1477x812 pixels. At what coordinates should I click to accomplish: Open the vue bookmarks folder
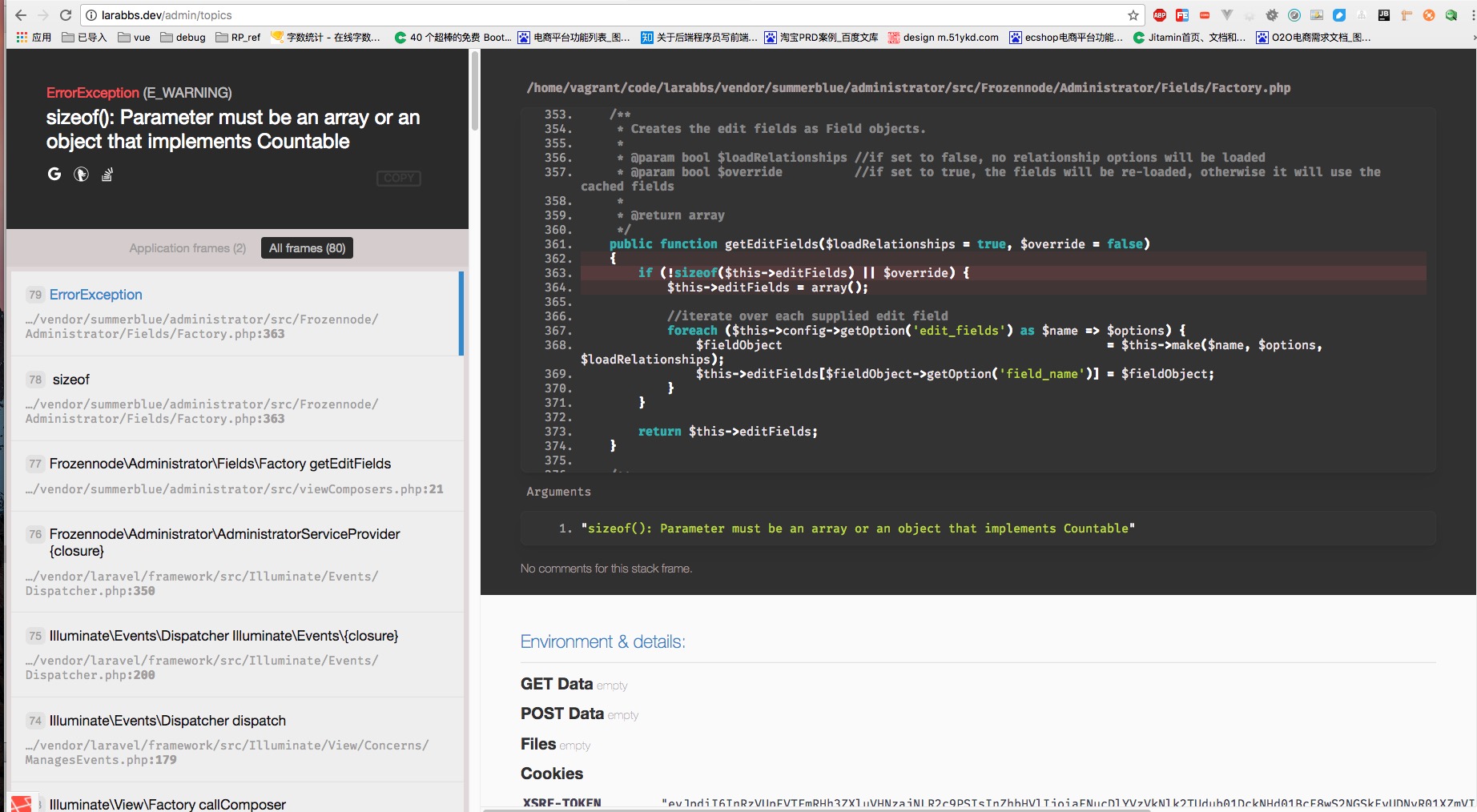134,37
